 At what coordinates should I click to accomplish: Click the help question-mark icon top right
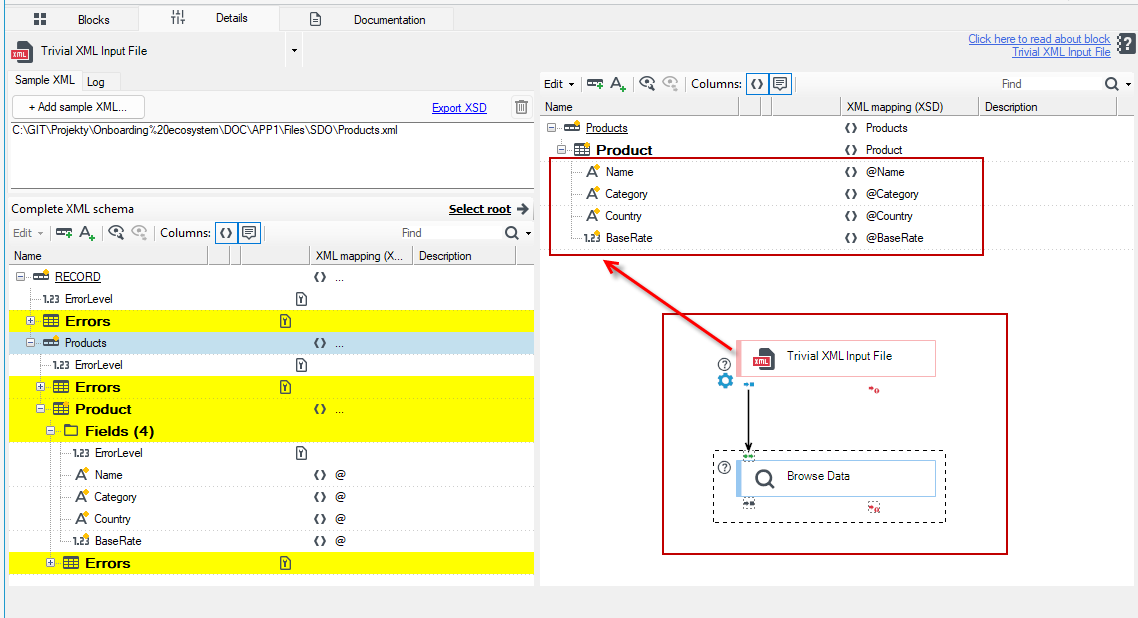pyautogui.click(x=1126, y=44)
